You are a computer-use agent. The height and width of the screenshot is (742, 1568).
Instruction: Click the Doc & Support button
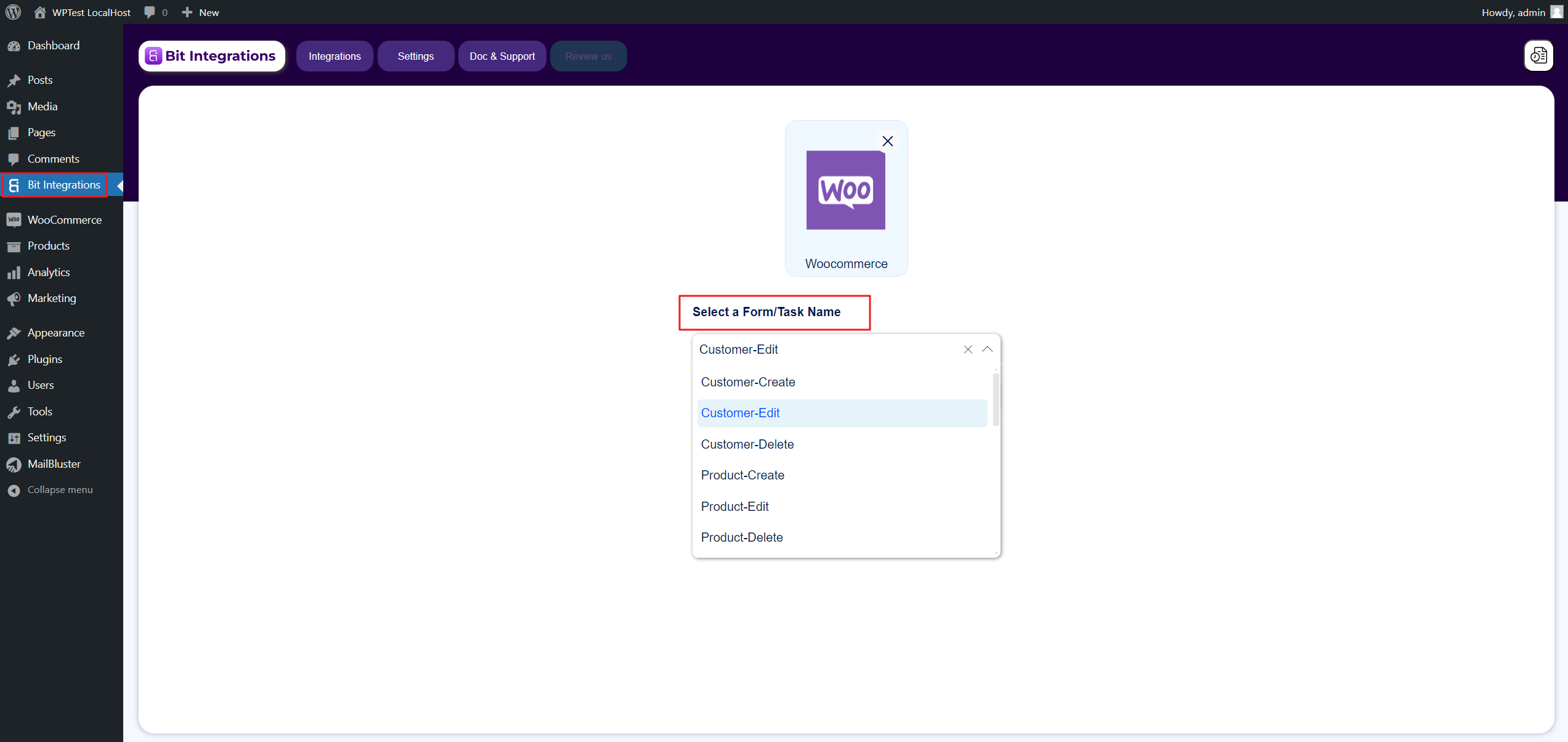point(502,56)
